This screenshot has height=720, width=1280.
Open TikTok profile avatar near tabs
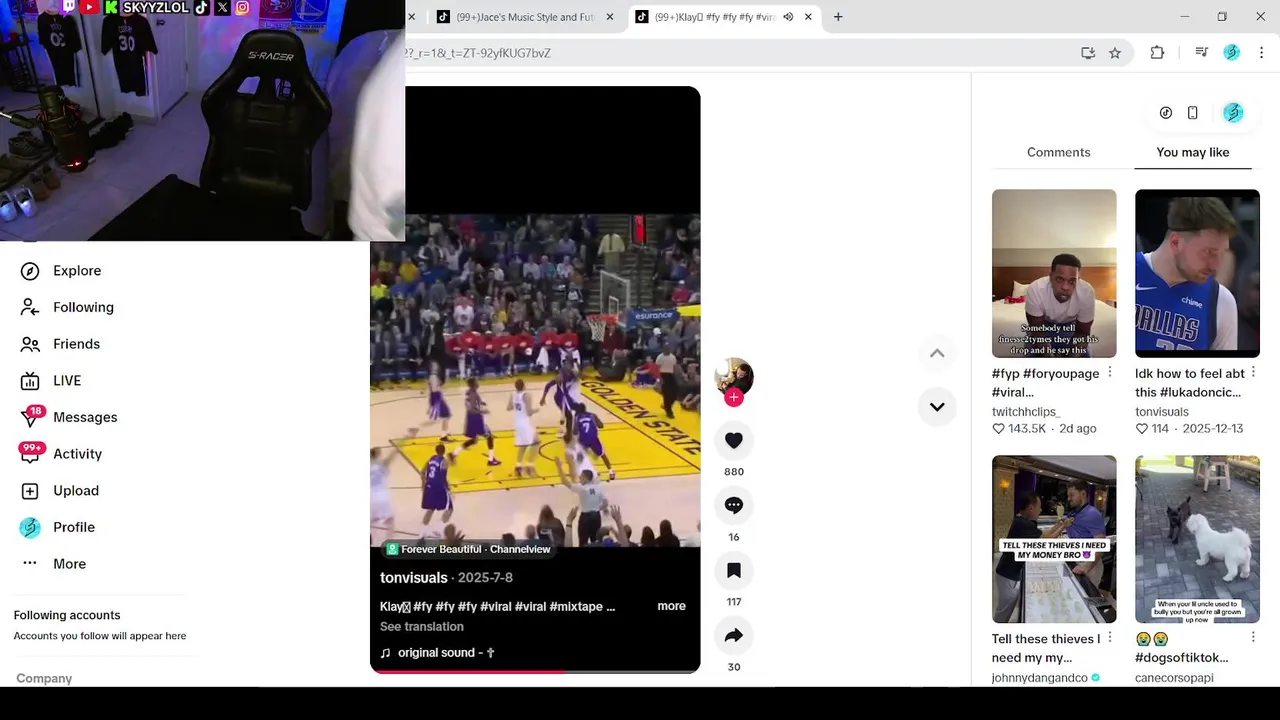click(x=1233, y=113)
